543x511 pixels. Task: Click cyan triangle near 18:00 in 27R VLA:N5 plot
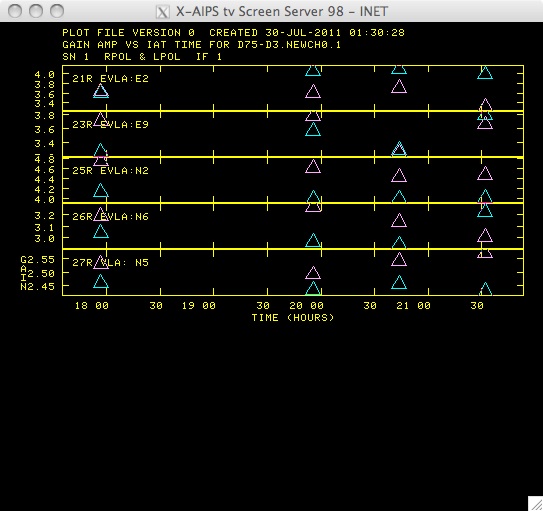[x=101, y=282]
